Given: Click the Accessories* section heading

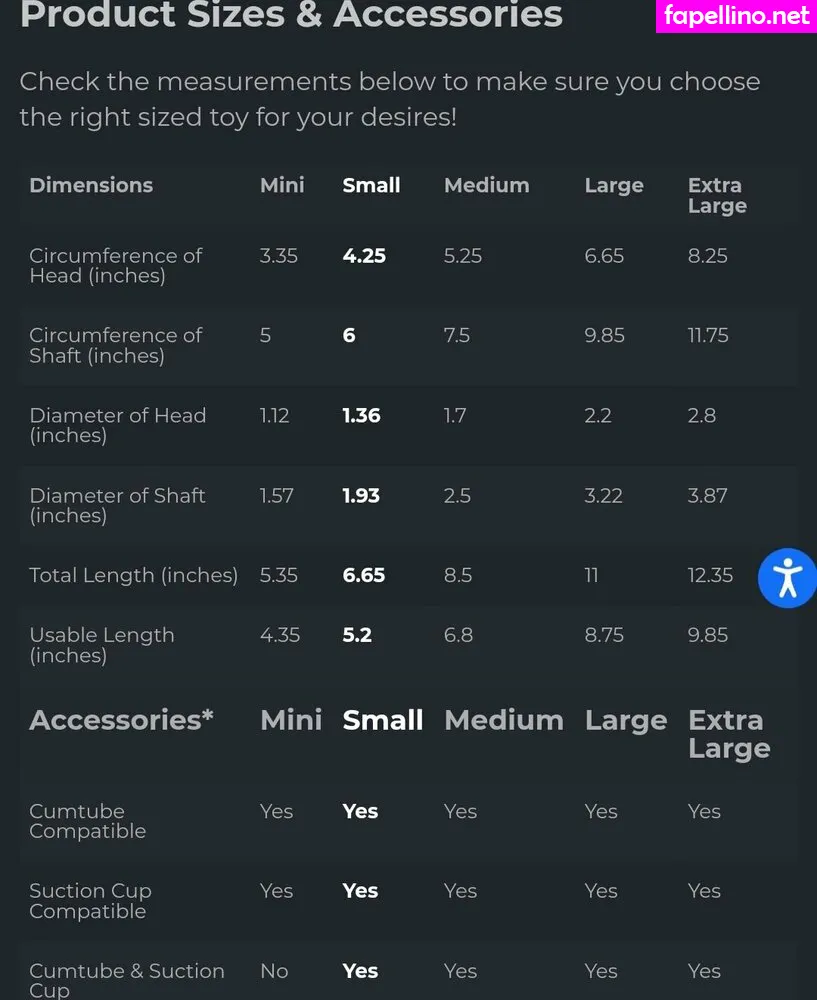Looking at the screenshot, I should tap(121, 720).
